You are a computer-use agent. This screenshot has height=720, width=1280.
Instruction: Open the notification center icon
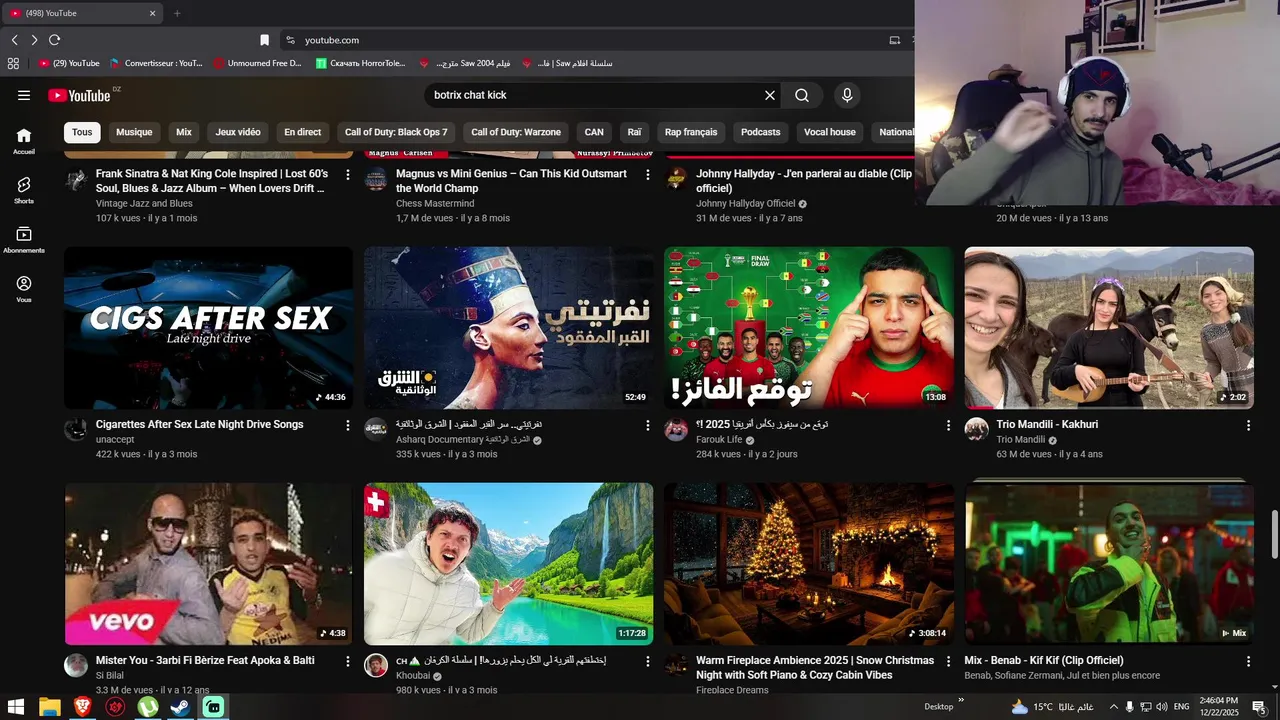pyautogui.click(x=1259, y=707)
